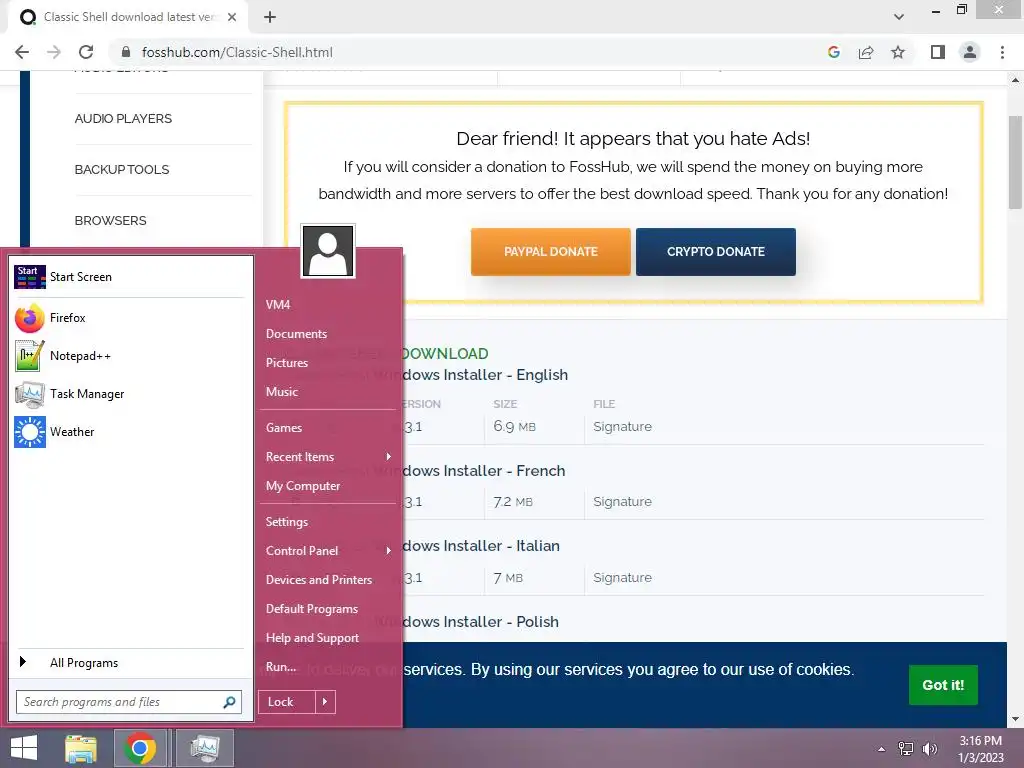Open Windows Installer - Italian download
The height and width of the screenshot is (768, 1024).
tap(481, 546)
